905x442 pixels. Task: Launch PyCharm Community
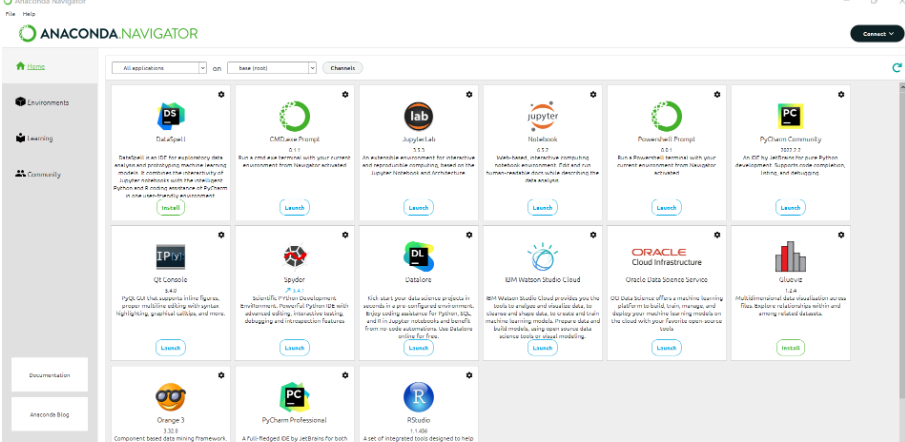tap(790, 208)
